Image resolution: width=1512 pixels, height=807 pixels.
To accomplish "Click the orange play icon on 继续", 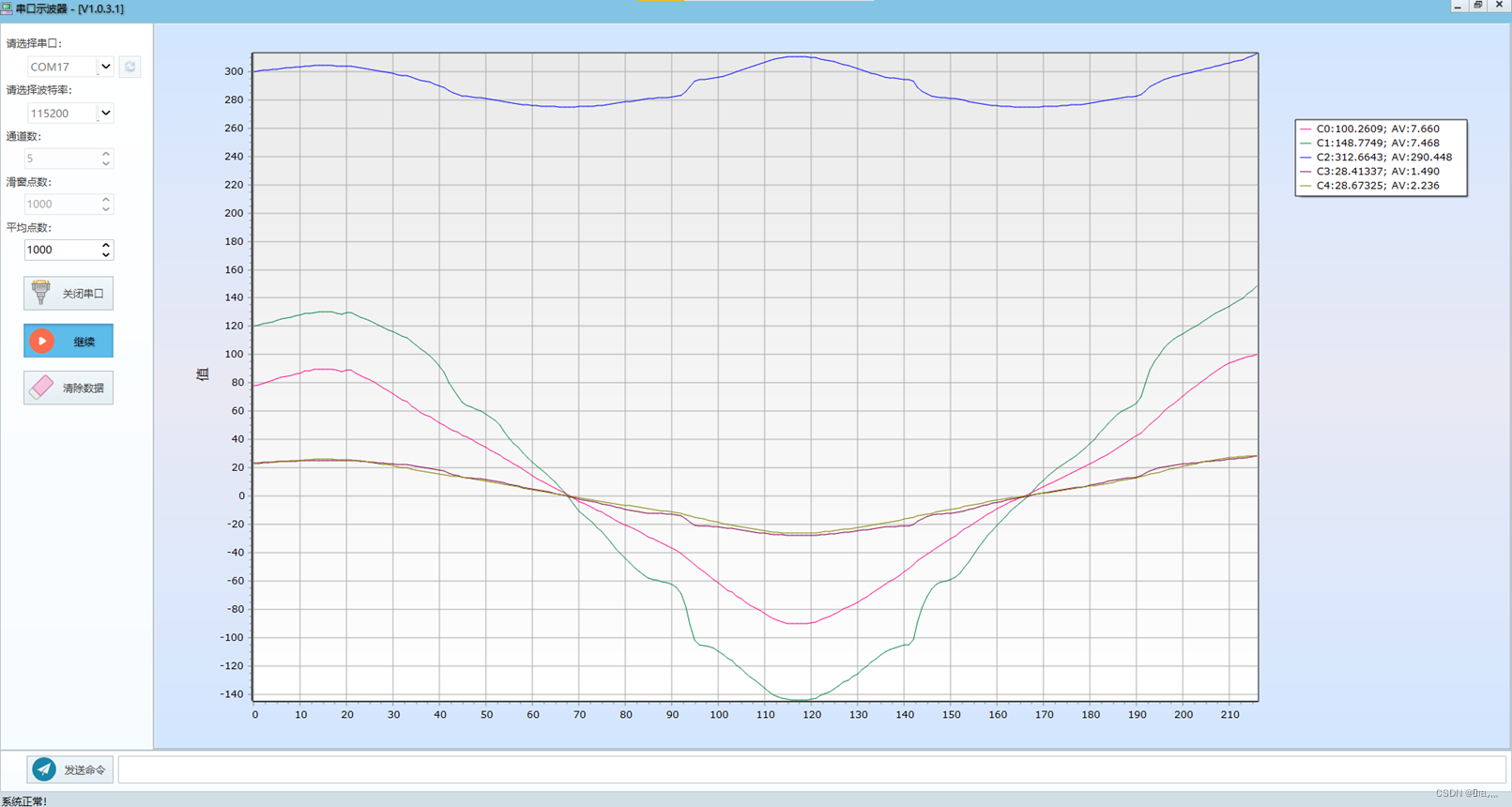I will pos(41,341).
